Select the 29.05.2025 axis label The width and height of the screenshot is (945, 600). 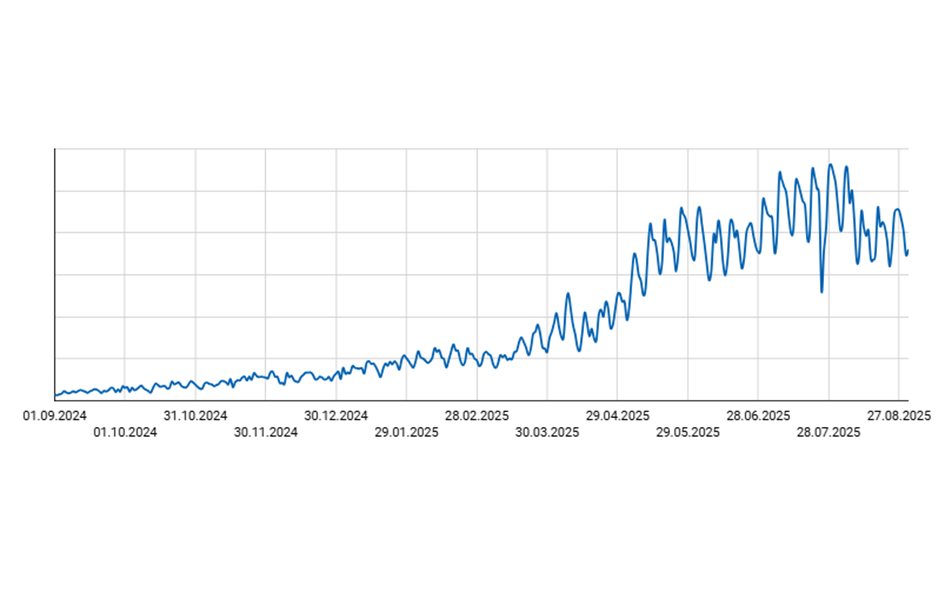point(688,433)
